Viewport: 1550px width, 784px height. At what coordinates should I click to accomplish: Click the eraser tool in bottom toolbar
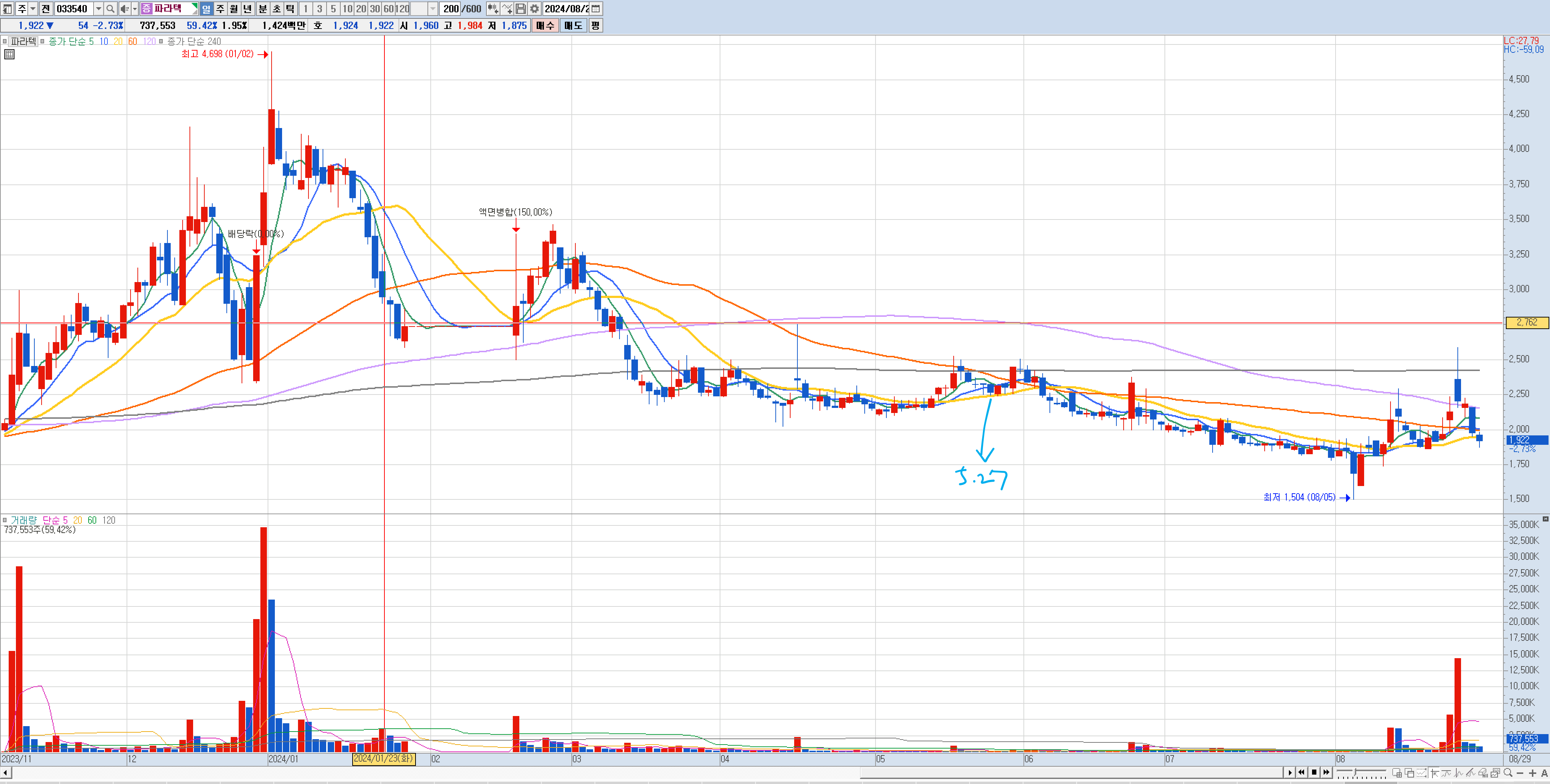tap(1483, 772)
